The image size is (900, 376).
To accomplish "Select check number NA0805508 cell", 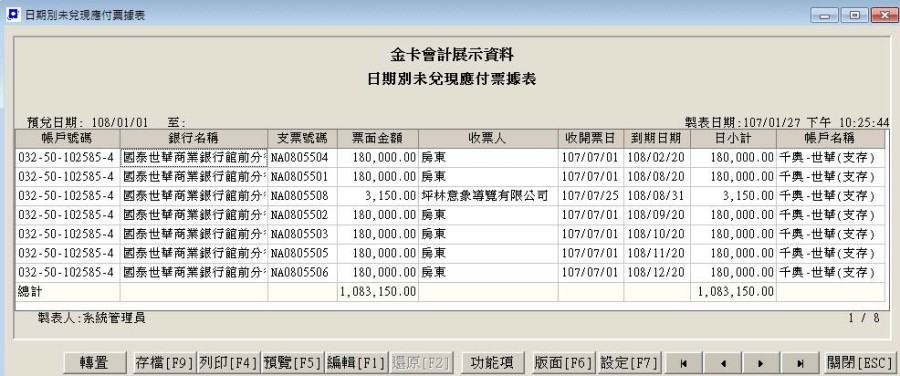I will pyautogui.click(x=302, y=196).
